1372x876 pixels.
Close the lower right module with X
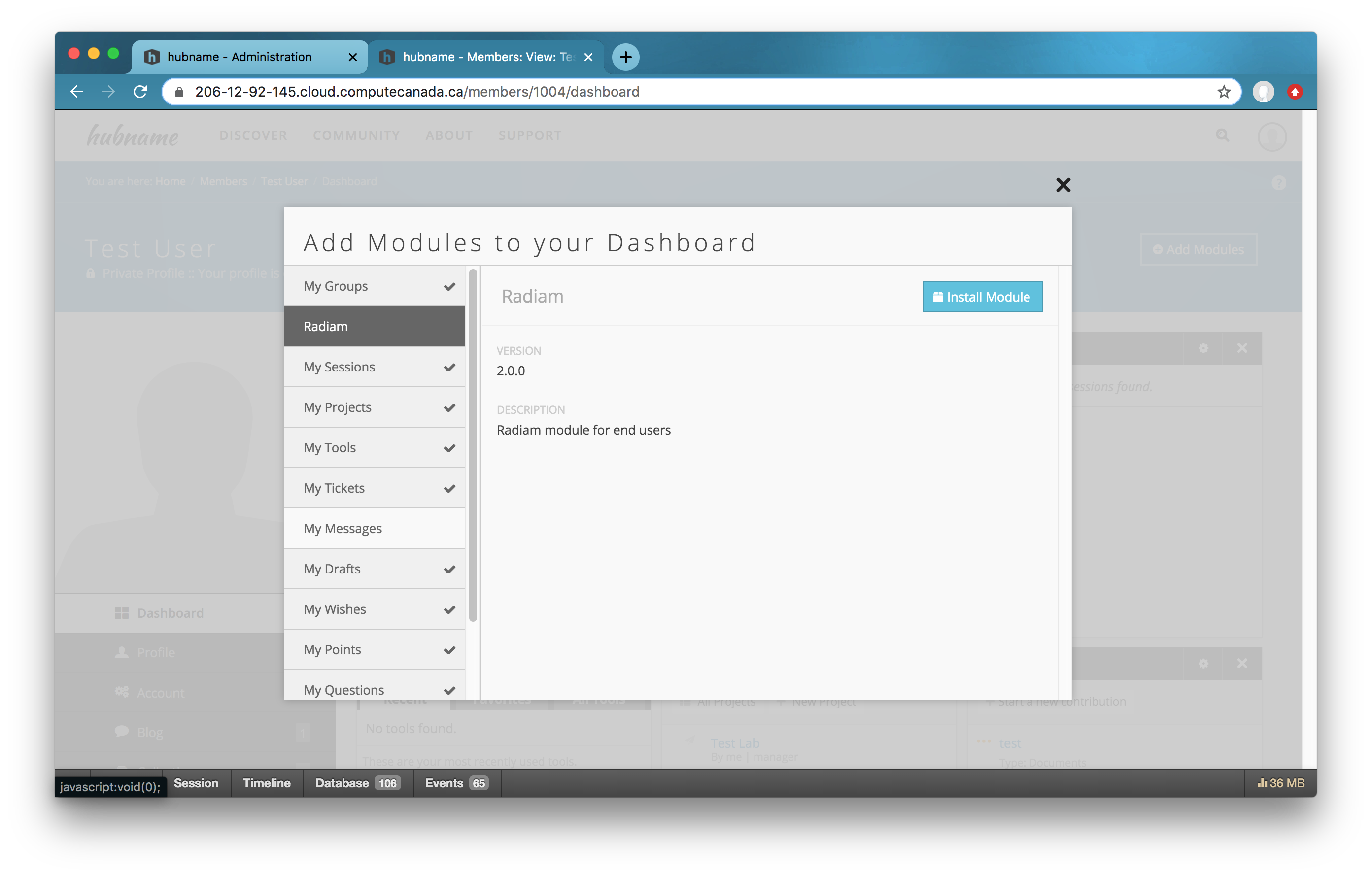pos(1241,663)
